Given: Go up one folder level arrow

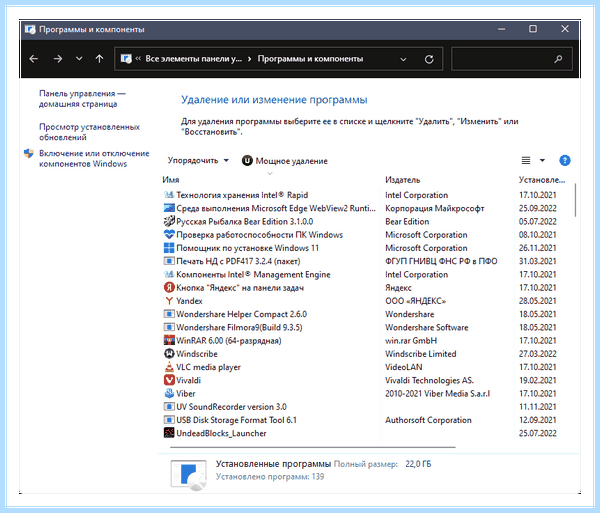Looking at the screenshot, I should coord(99,59).
